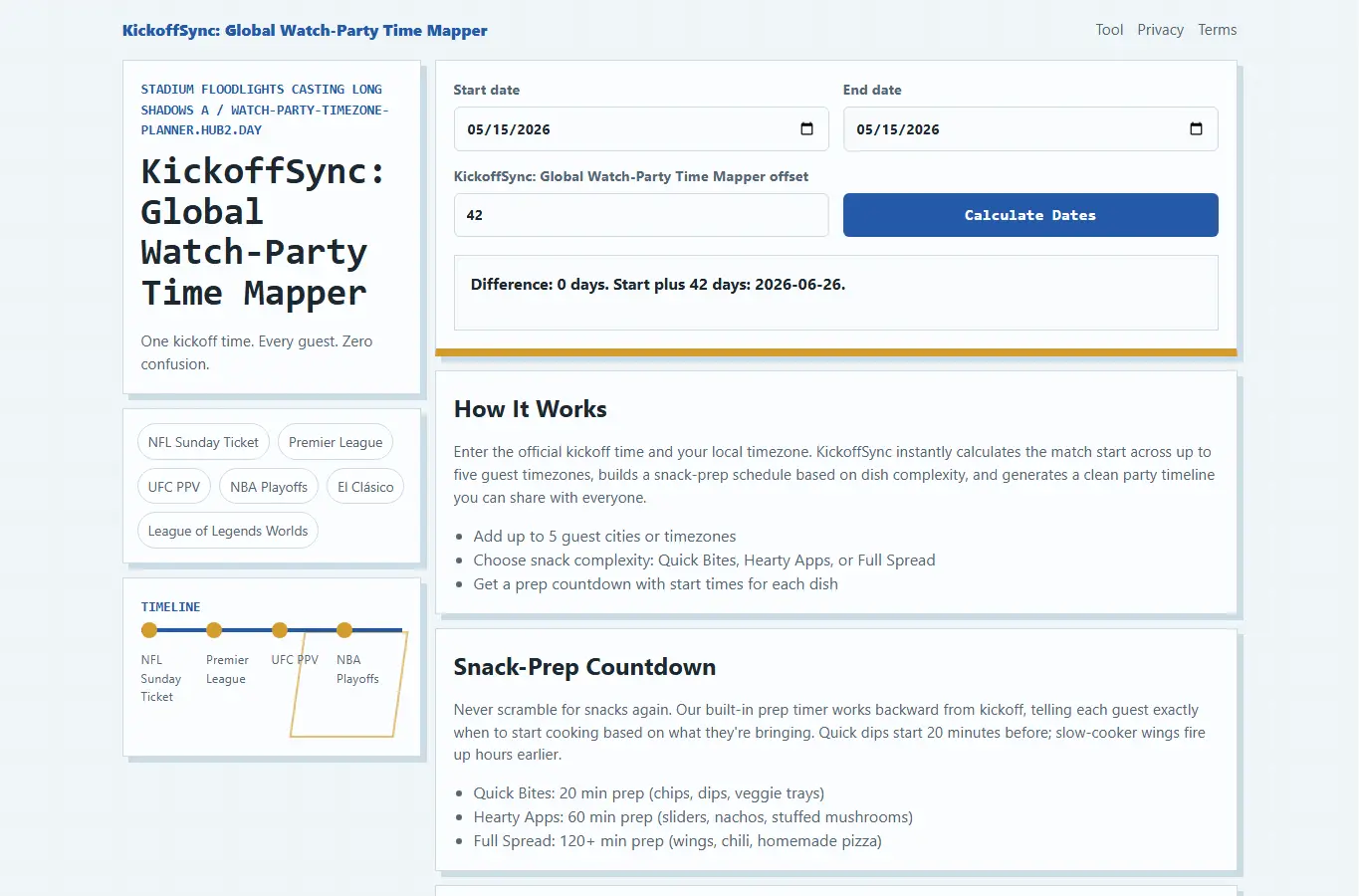Select the El Clásico tag

(365, 487)
